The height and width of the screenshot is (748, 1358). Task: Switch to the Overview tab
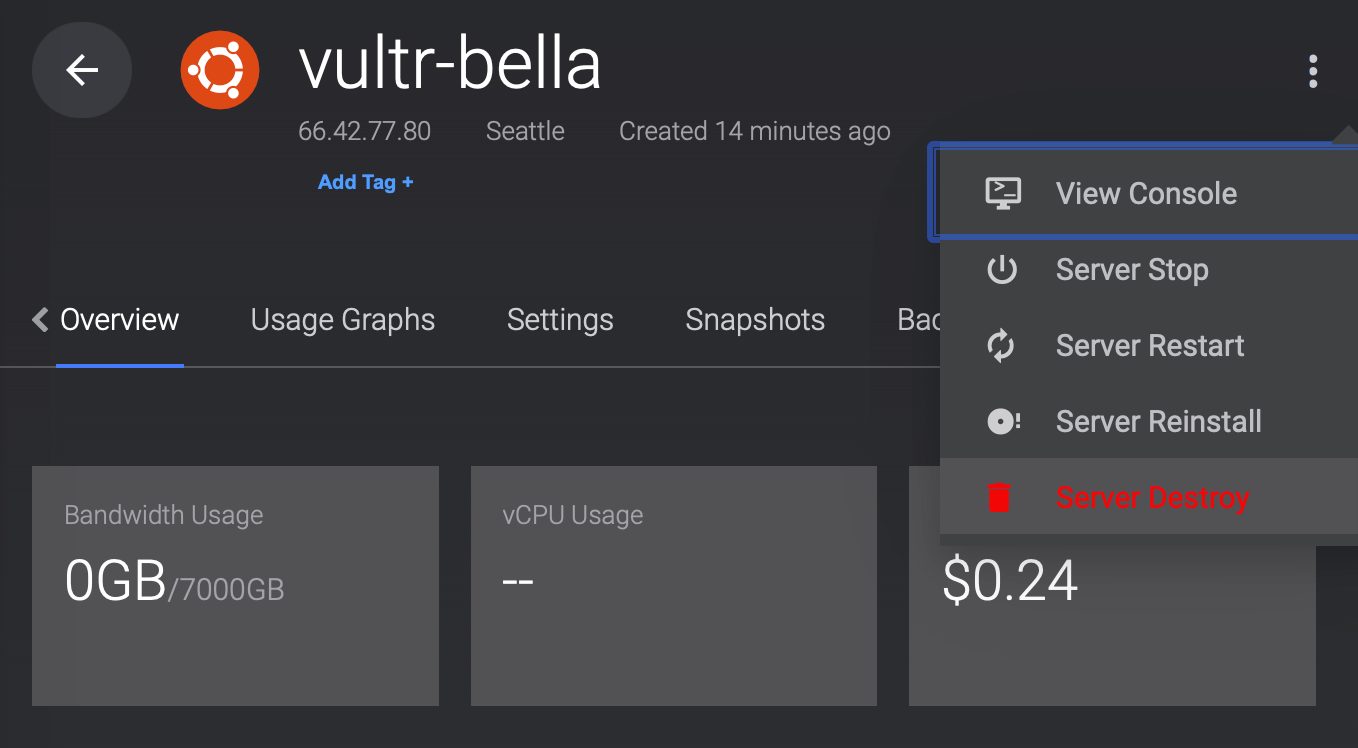tap(119, 320)
